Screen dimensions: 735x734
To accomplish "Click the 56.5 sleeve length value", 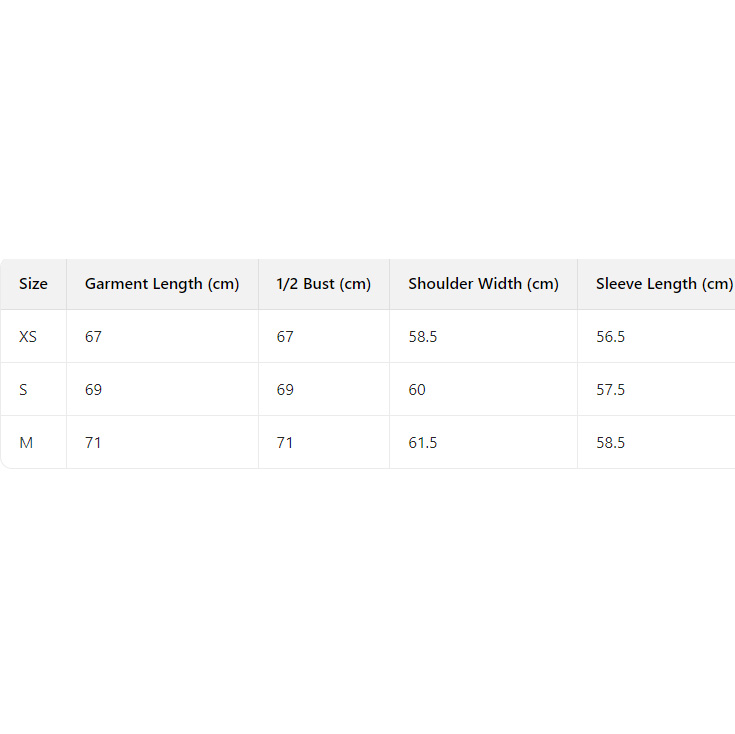I will coord(611,337).
